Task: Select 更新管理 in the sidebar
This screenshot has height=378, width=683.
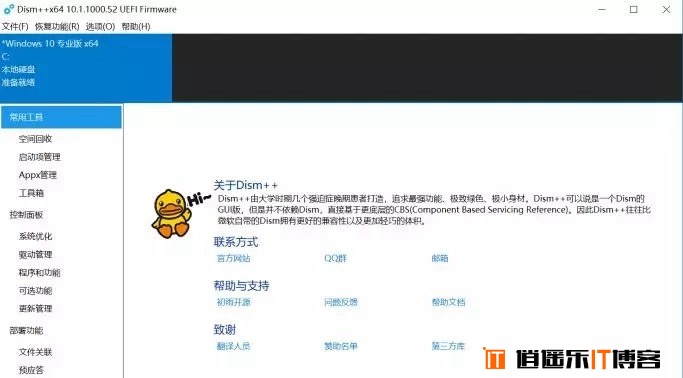Action: click(35, 309)
